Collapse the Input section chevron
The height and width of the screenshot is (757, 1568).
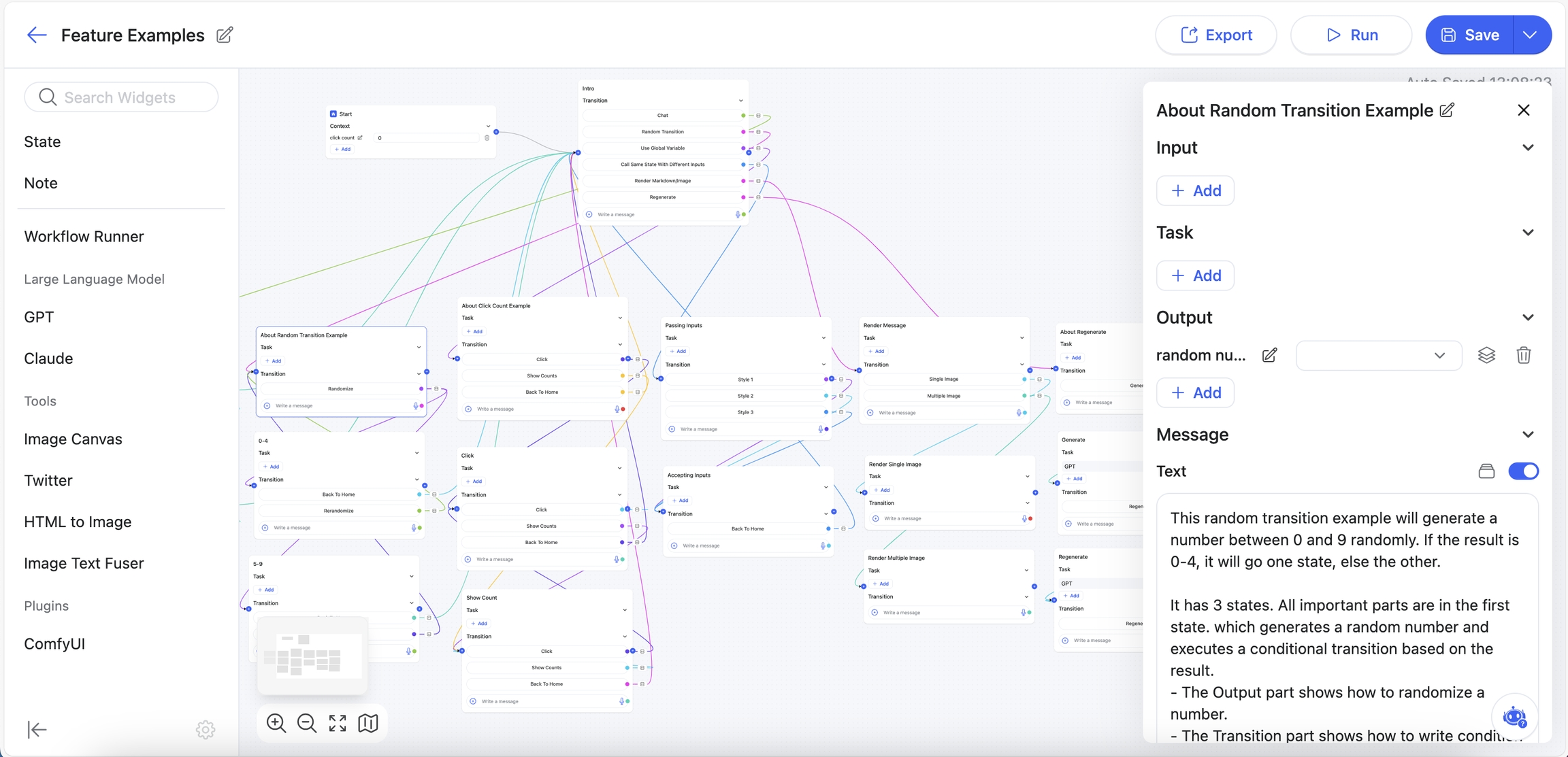click(x=1528, y=148)
